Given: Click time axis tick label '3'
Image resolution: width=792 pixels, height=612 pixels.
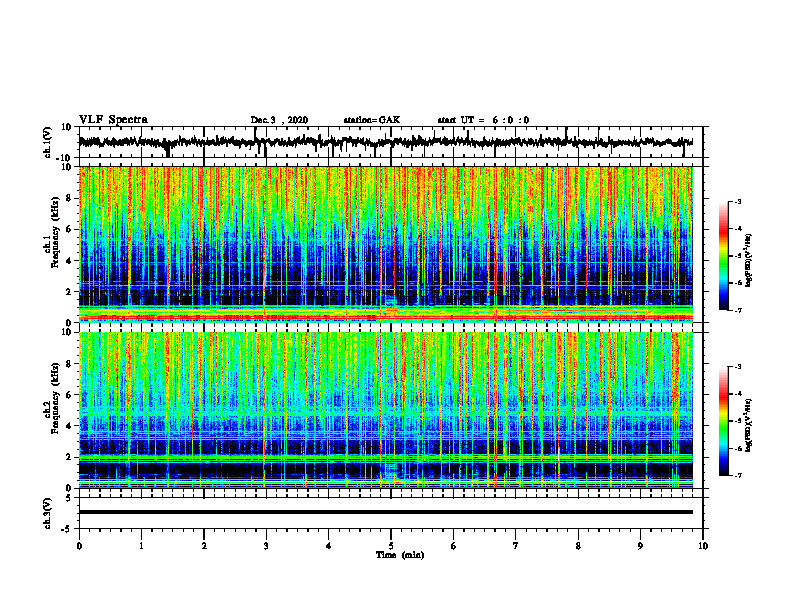Looking at the screenshot, I should [x=266, y=546].
